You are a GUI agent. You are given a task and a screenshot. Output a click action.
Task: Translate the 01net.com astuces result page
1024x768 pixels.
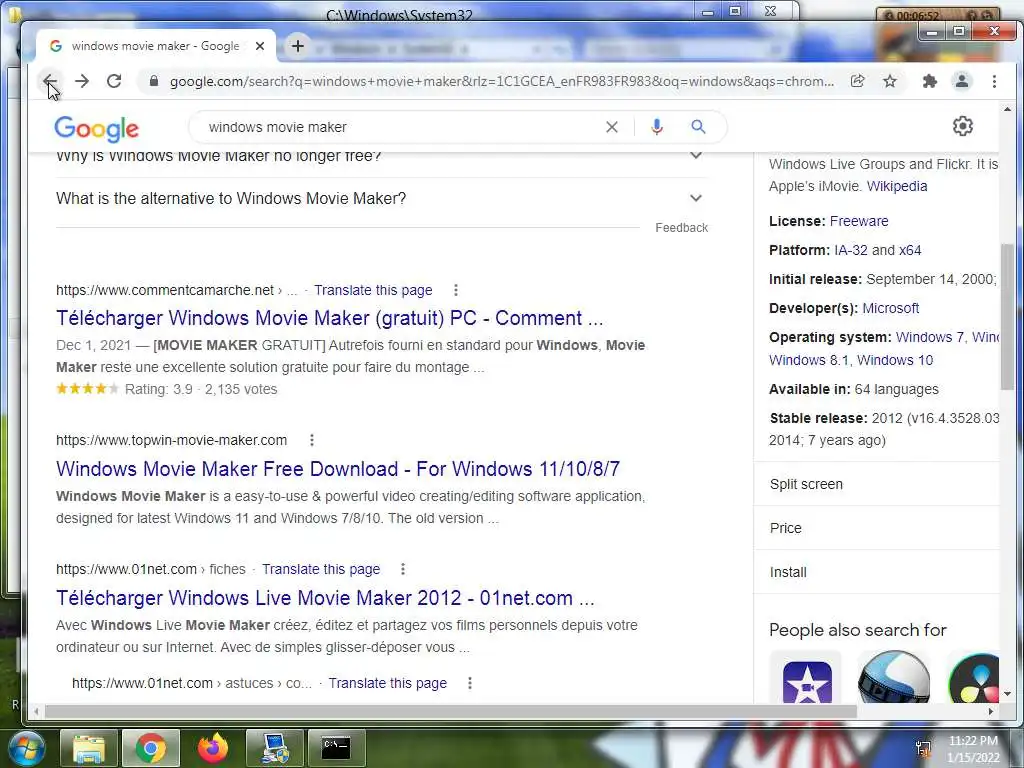click(x=387, y=683)
